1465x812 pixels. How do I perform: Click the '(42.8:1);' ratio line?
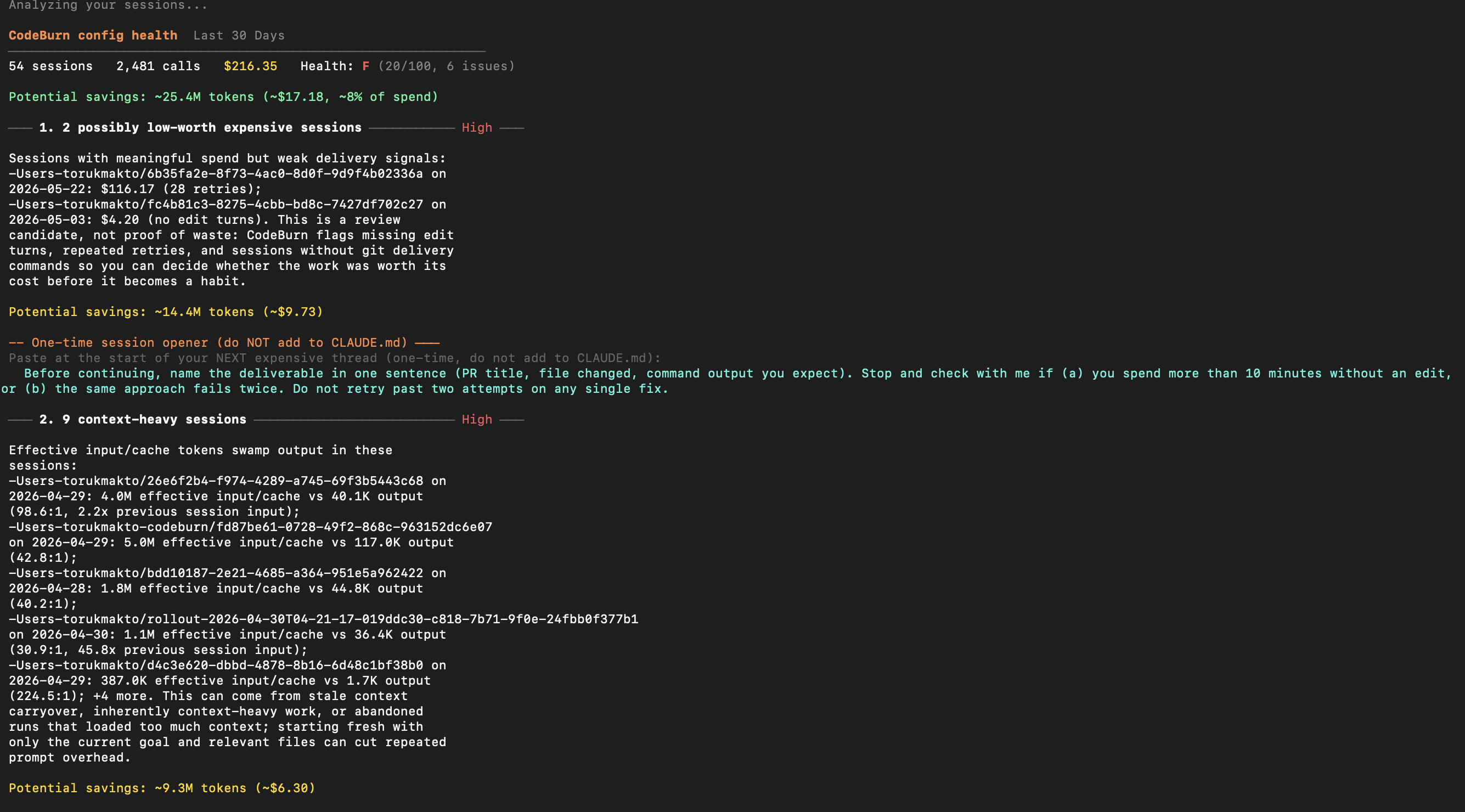43,557
